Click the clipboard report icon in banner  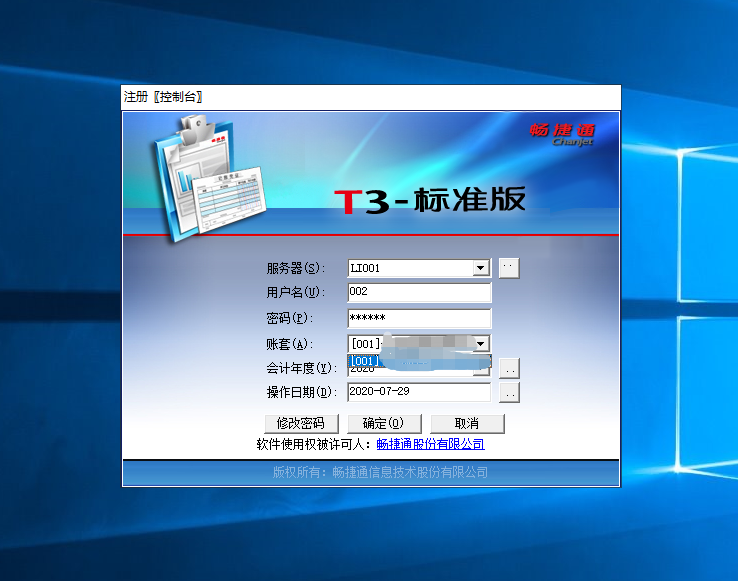pyautogui.click(x=209, y=179)
